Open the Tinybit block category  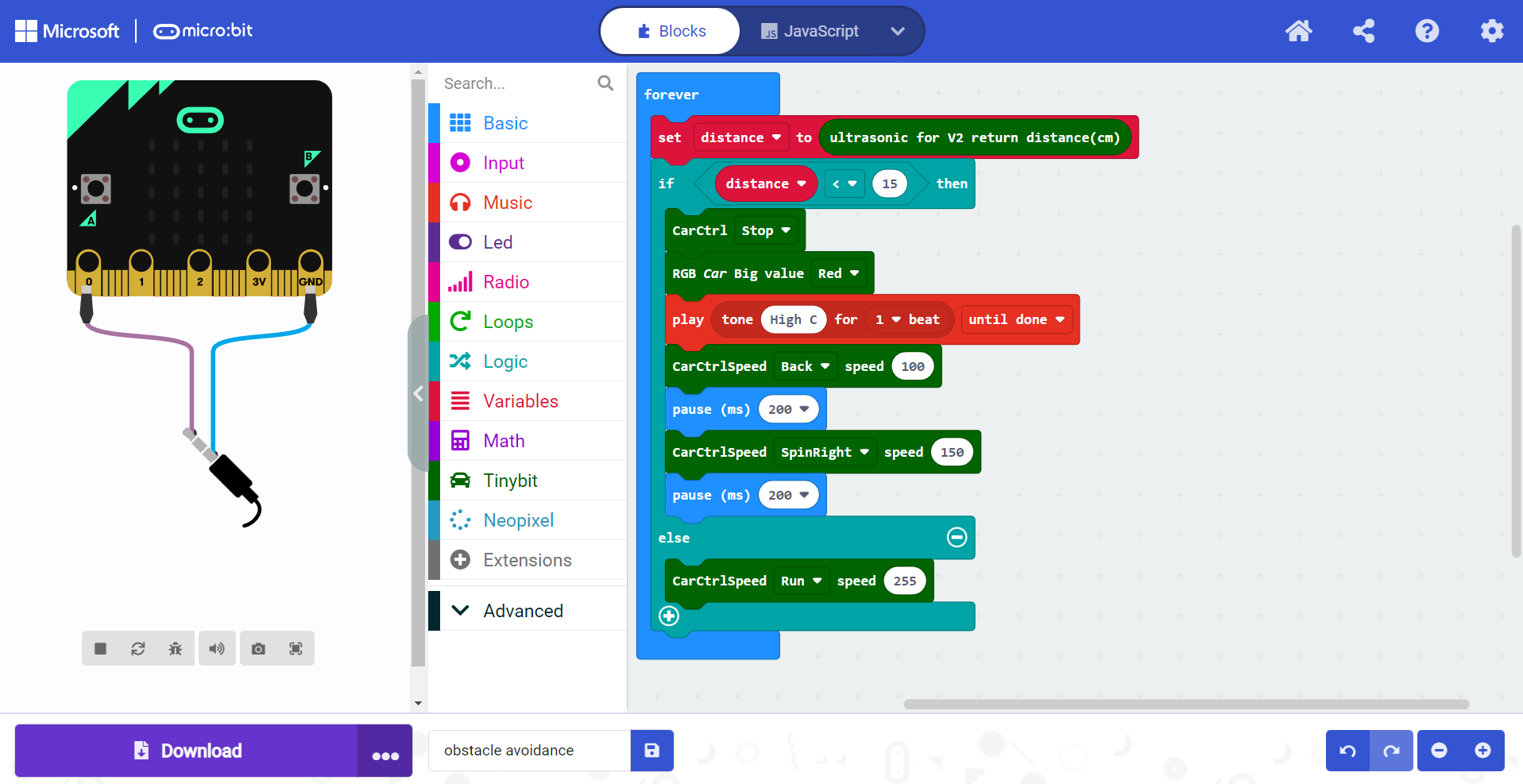tap(510, 481)
